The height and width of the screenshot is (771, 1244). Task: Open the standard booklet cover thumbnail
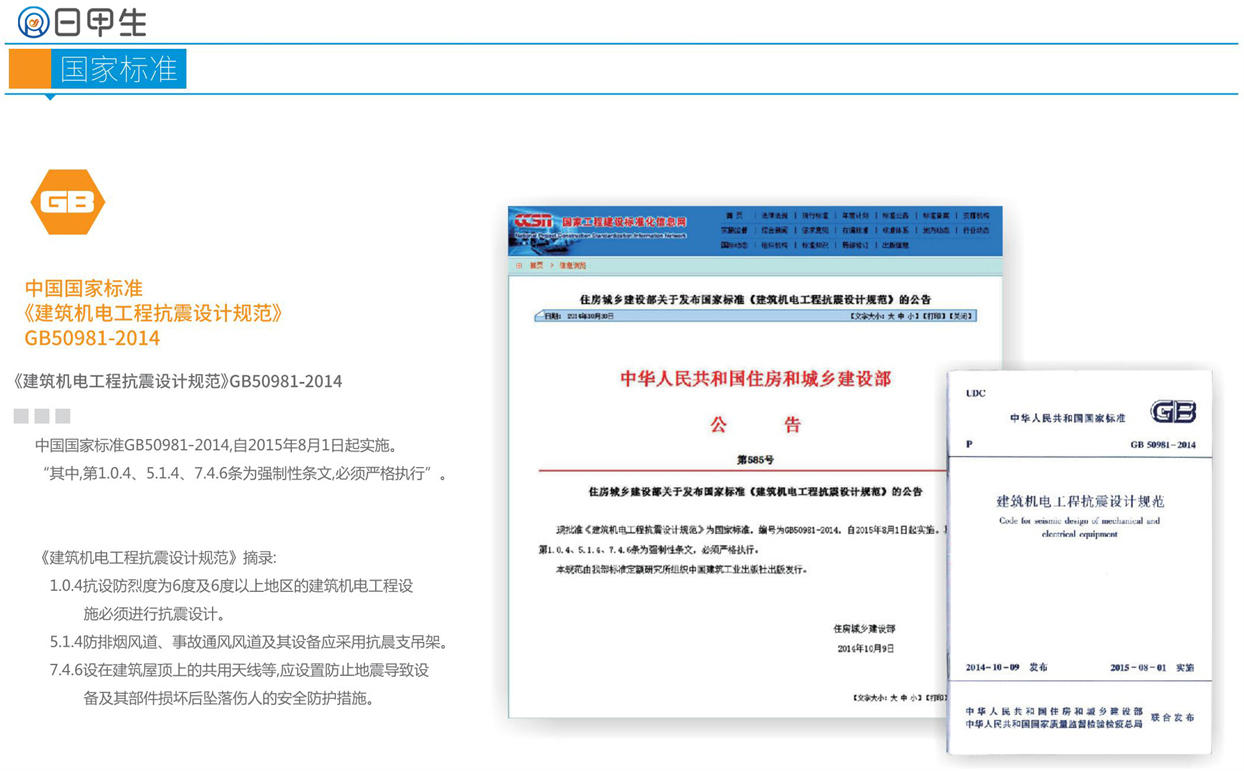coord(1080,561)
